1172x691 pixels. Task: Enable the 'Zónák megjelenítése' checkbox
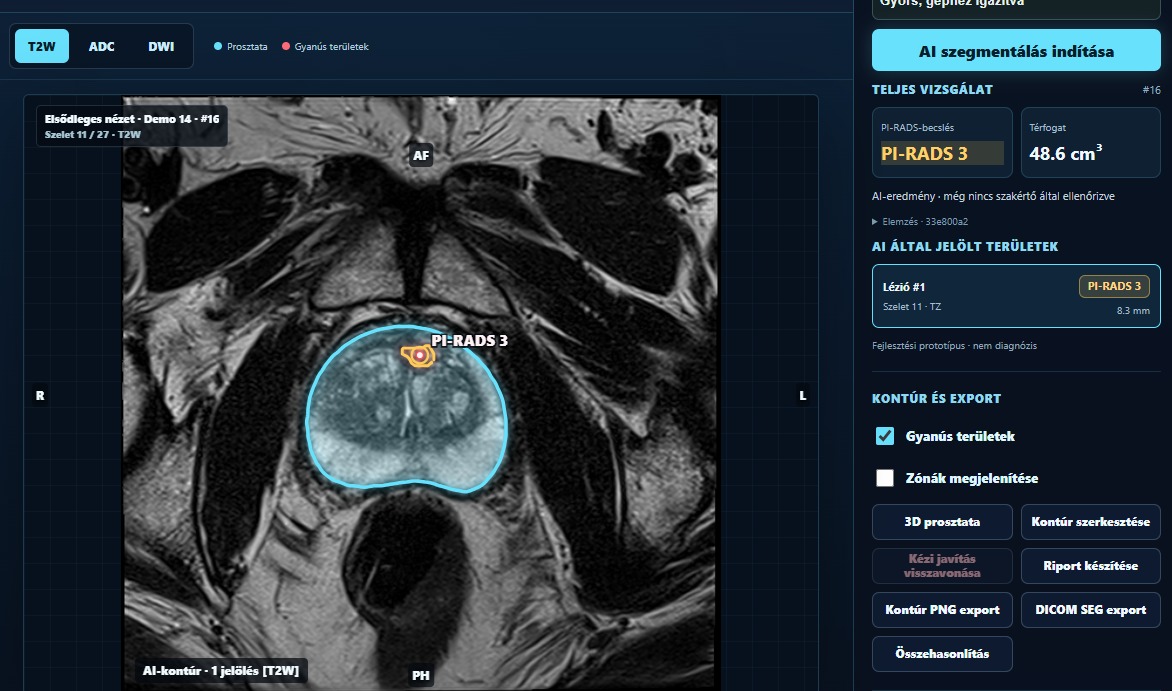[x=885, y=478]
